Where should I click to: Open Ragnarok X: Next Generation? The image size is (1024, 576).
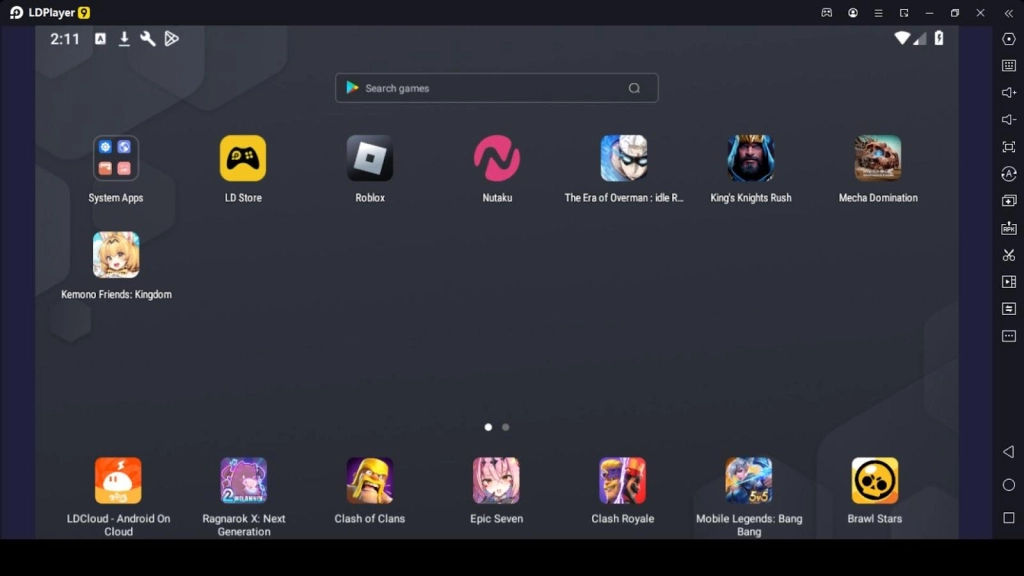(x=244, y=481)
